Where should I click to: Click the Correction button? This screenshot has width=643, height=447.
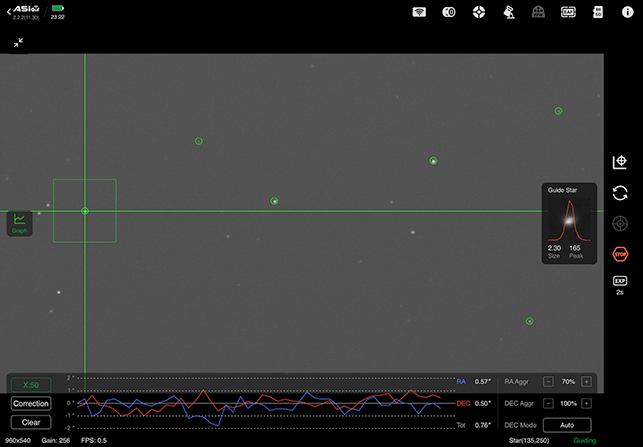[31, 404]
